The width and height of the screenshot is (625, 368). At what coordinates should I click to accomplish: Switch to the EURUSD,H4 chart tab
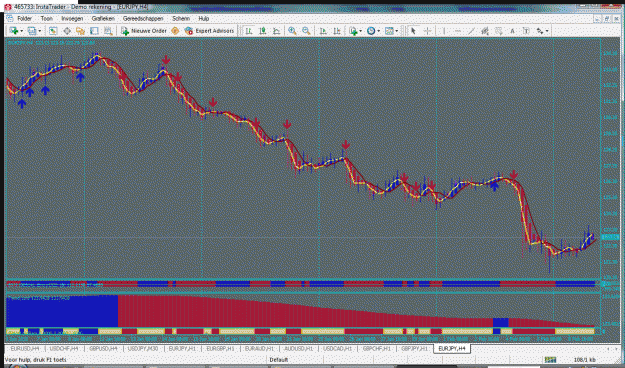coord(24,348)
